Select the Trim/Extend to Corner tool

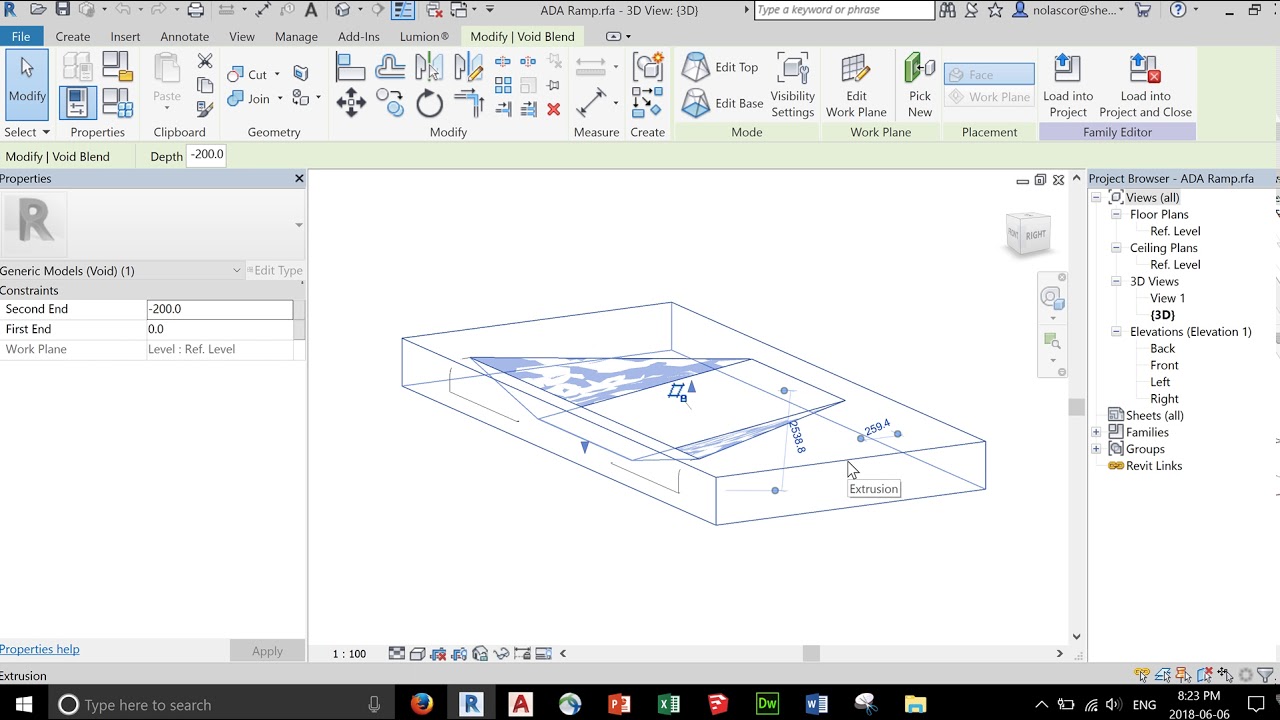tap(468, 102)
